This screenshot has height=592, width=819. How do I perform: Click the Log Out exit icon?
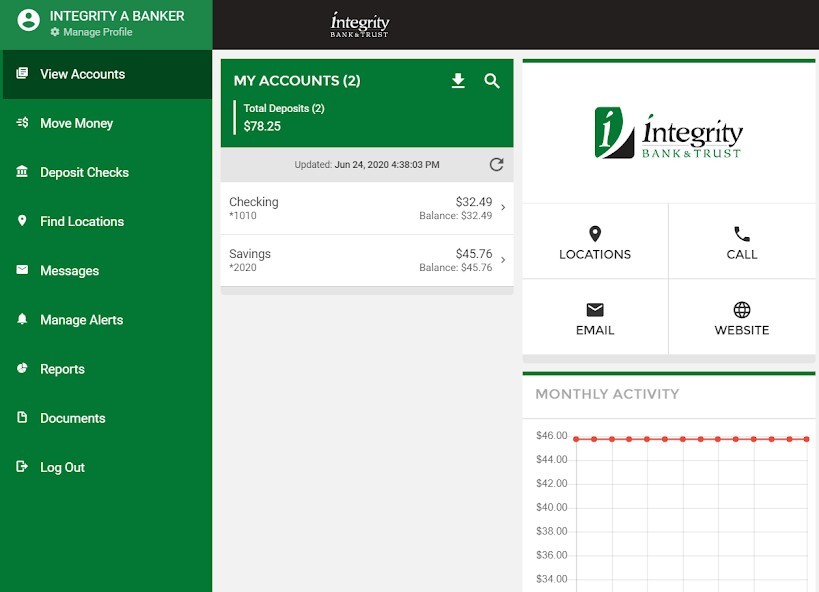22,466
